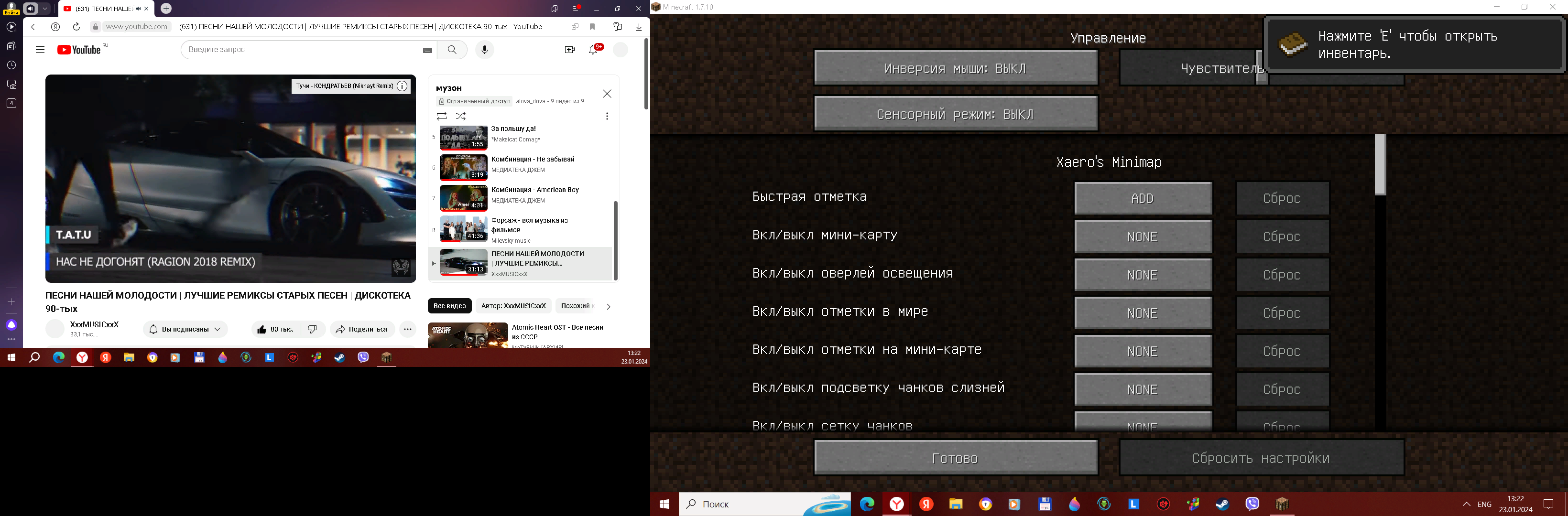Image resolution: width=1568 pixels, height=516 pixels.
Task: Start YouTube voice search with the microphone
Action: tap(485, 50)
